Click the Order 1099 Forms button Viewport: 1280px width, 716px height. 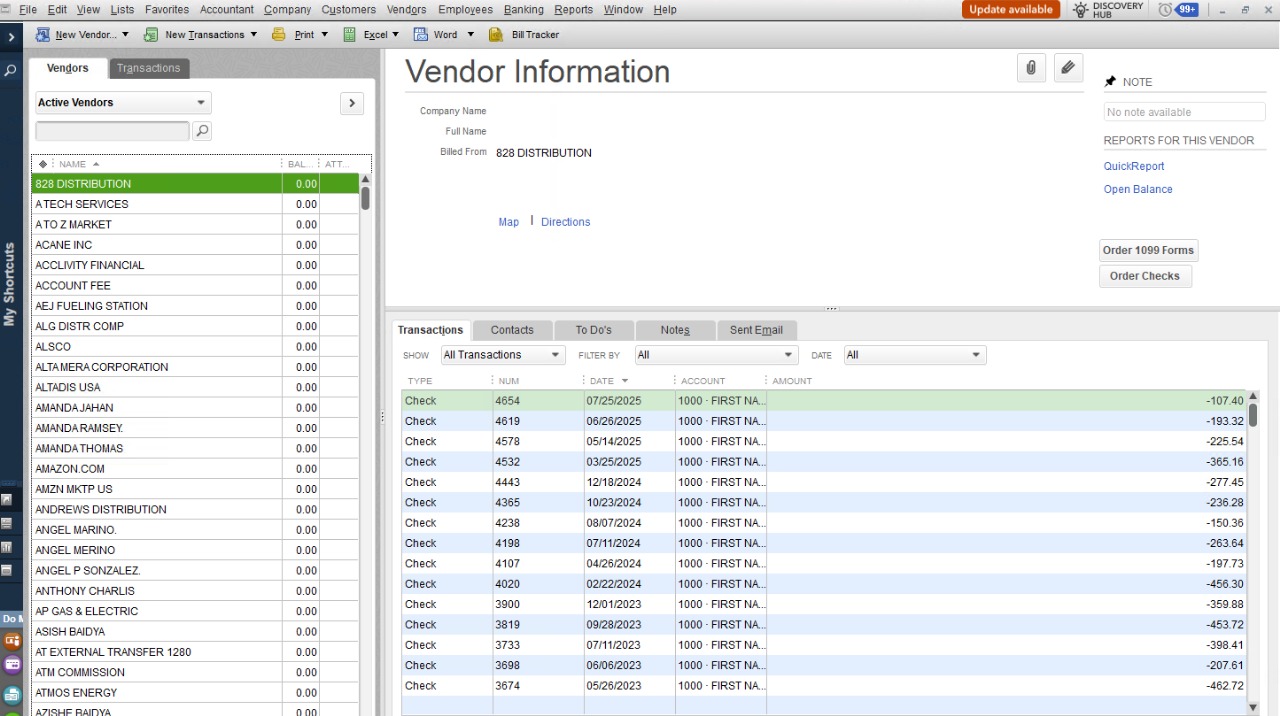pos(1148,251)
